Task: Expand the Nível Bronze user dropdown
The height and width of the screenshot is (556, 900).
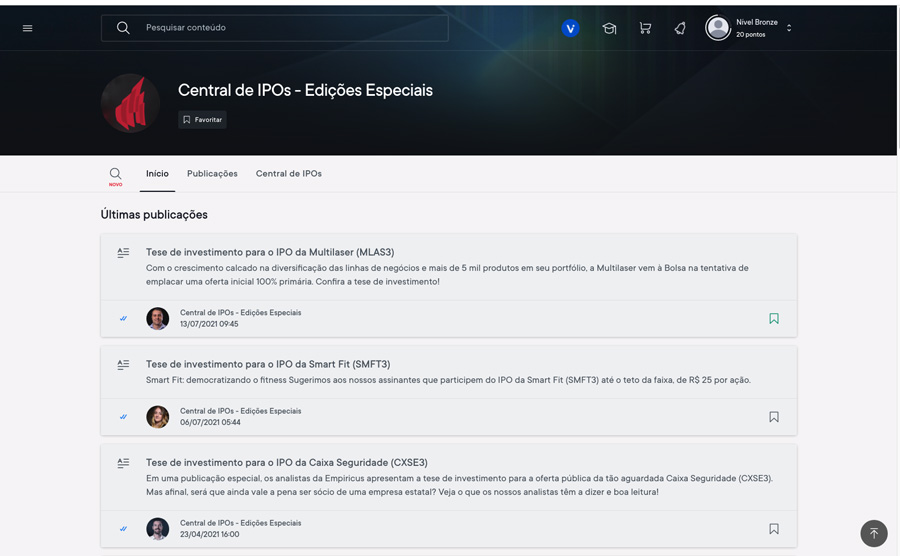Action: click(789, 28)
